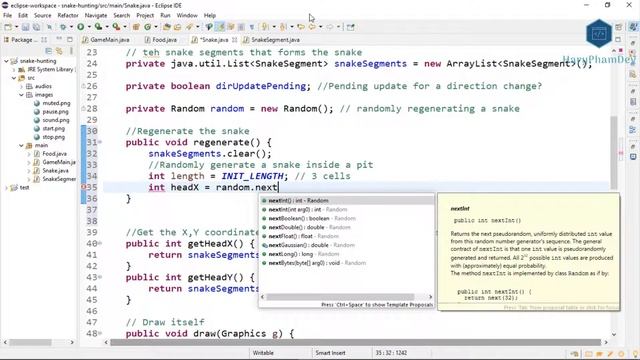Choose nextBytes(byte[] arg0) proposal
This screenshot has width=640, height=360.
[347, 263]
